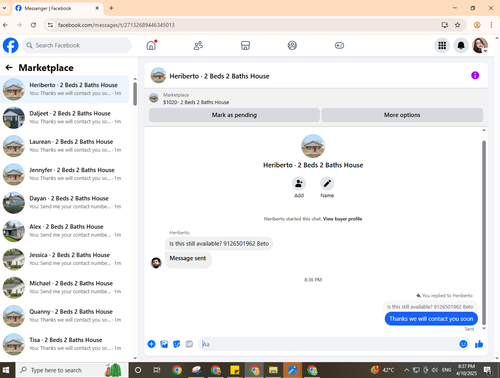Click the conversation list scrollbar
Viewport: 500px width, 378px height.
[x=135, y=94]
